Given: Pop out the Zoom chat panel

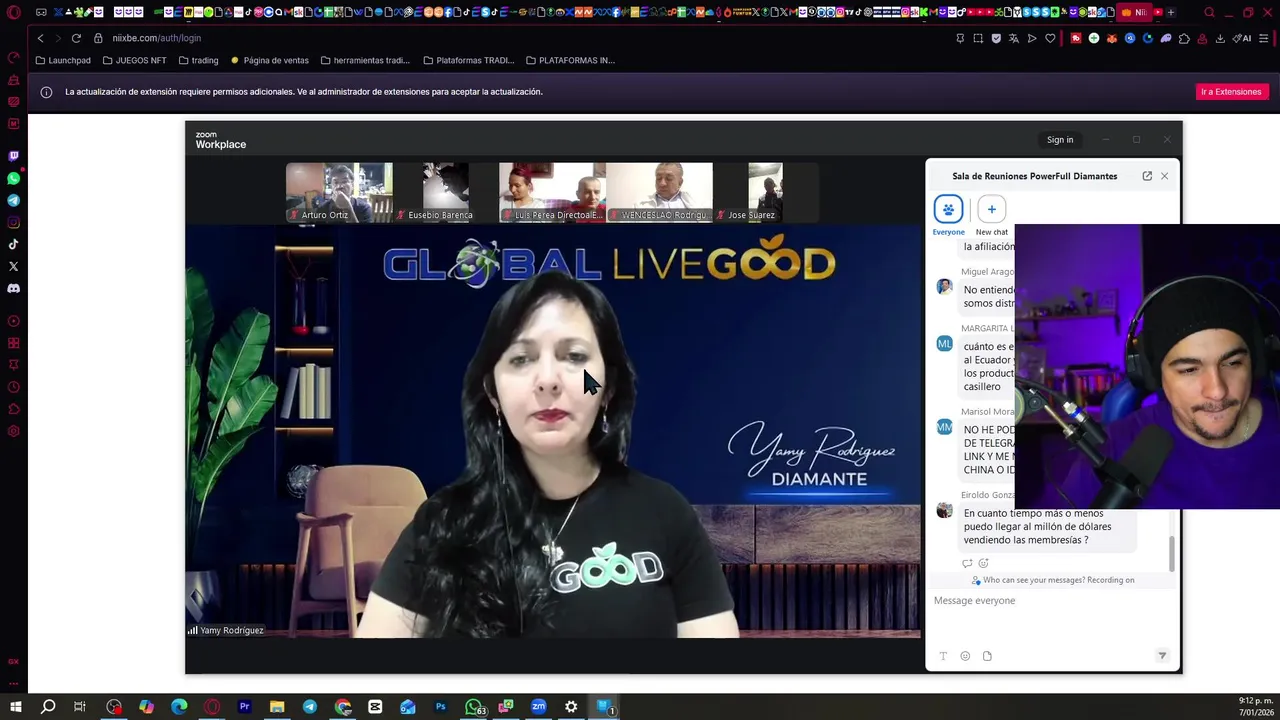Looking at the screenshot, I should coord(1147,176).
